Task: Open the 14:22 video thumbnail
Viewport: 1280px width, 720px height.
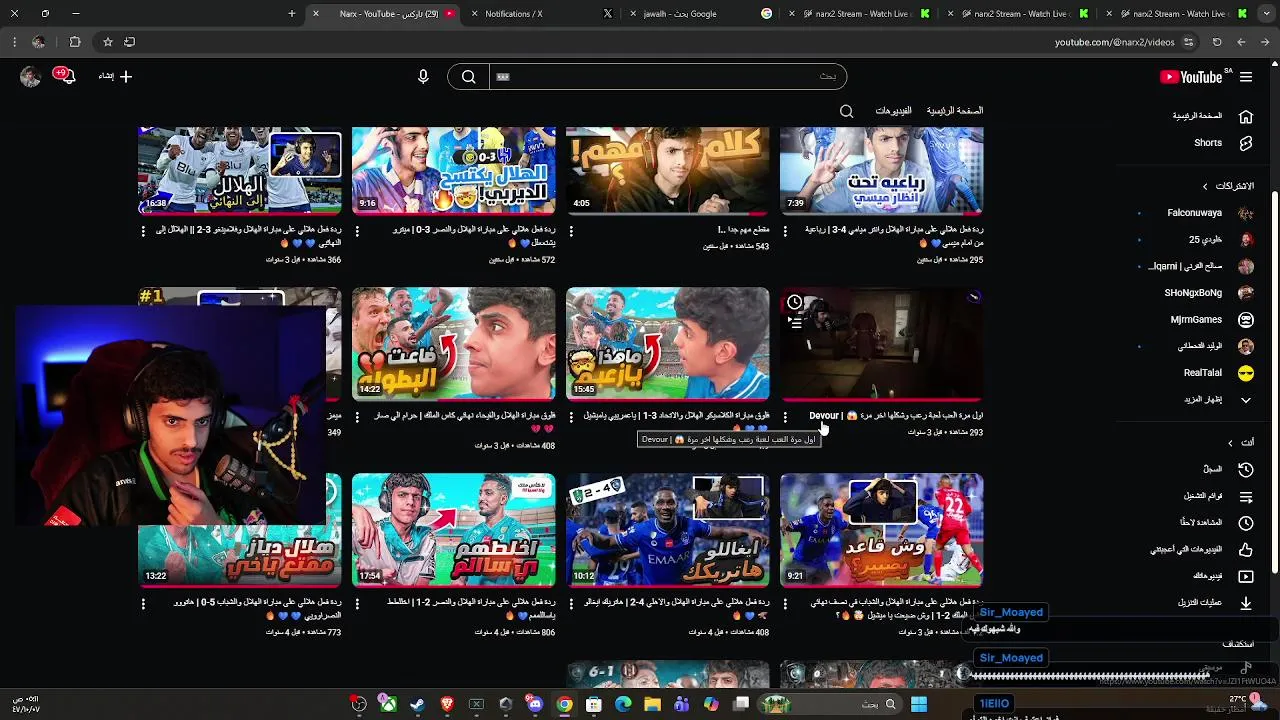Action: tap(453, 344)
